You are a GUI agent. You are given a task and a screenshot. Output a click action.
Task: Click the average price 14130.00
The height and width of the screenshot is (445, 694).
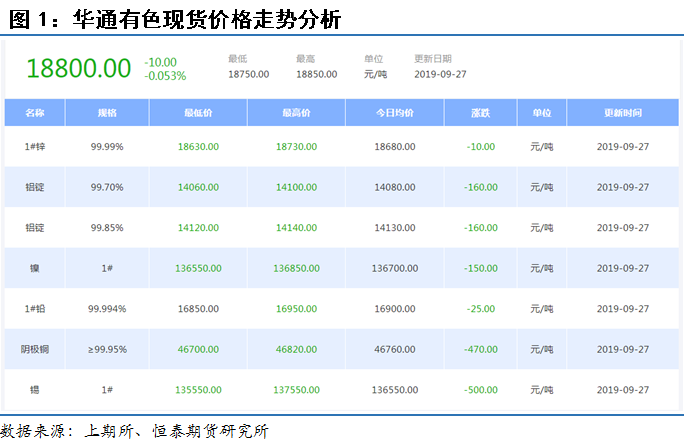395,228
